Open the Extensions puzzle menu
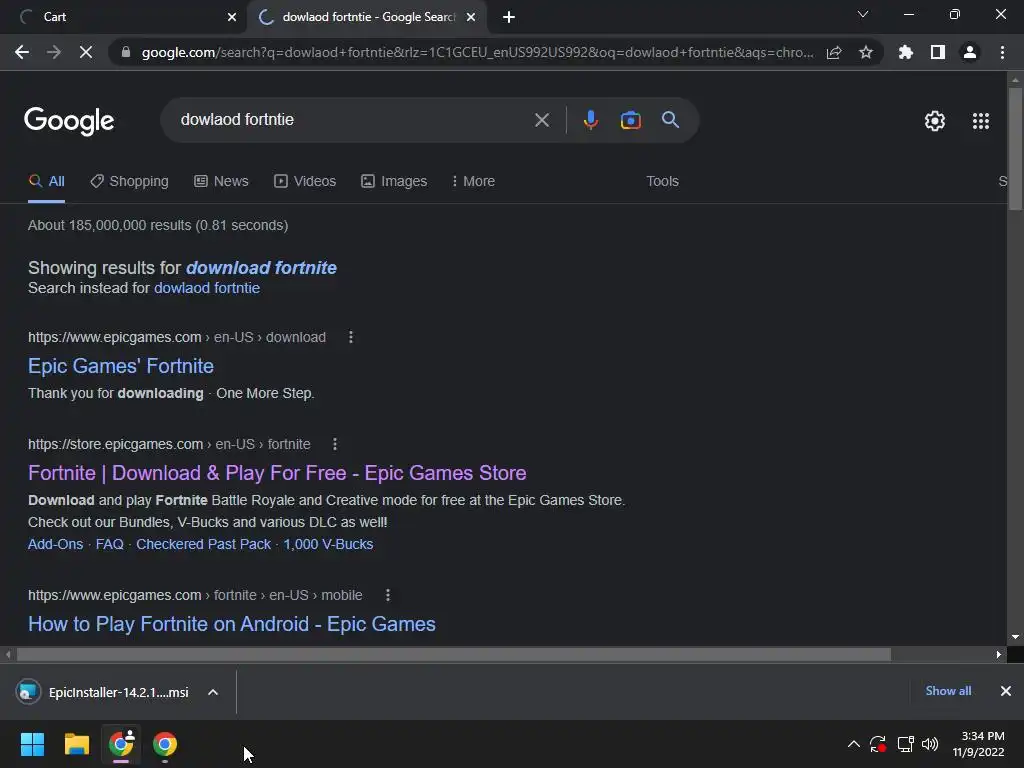1024x768 pixels. 906,52
